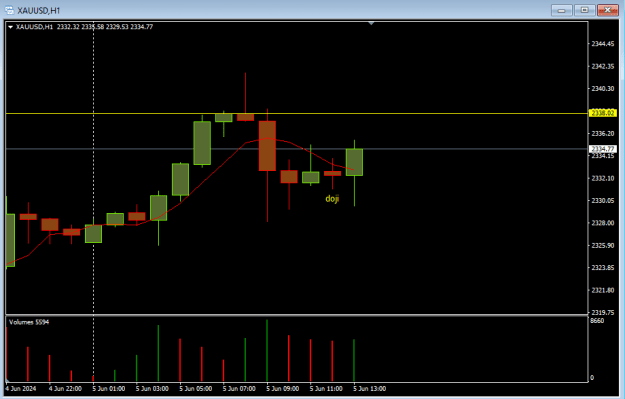Click the Volumes 5594 indicator label
Image resolution: width=625 pixels, height=399 pixels.
point(29,322)
